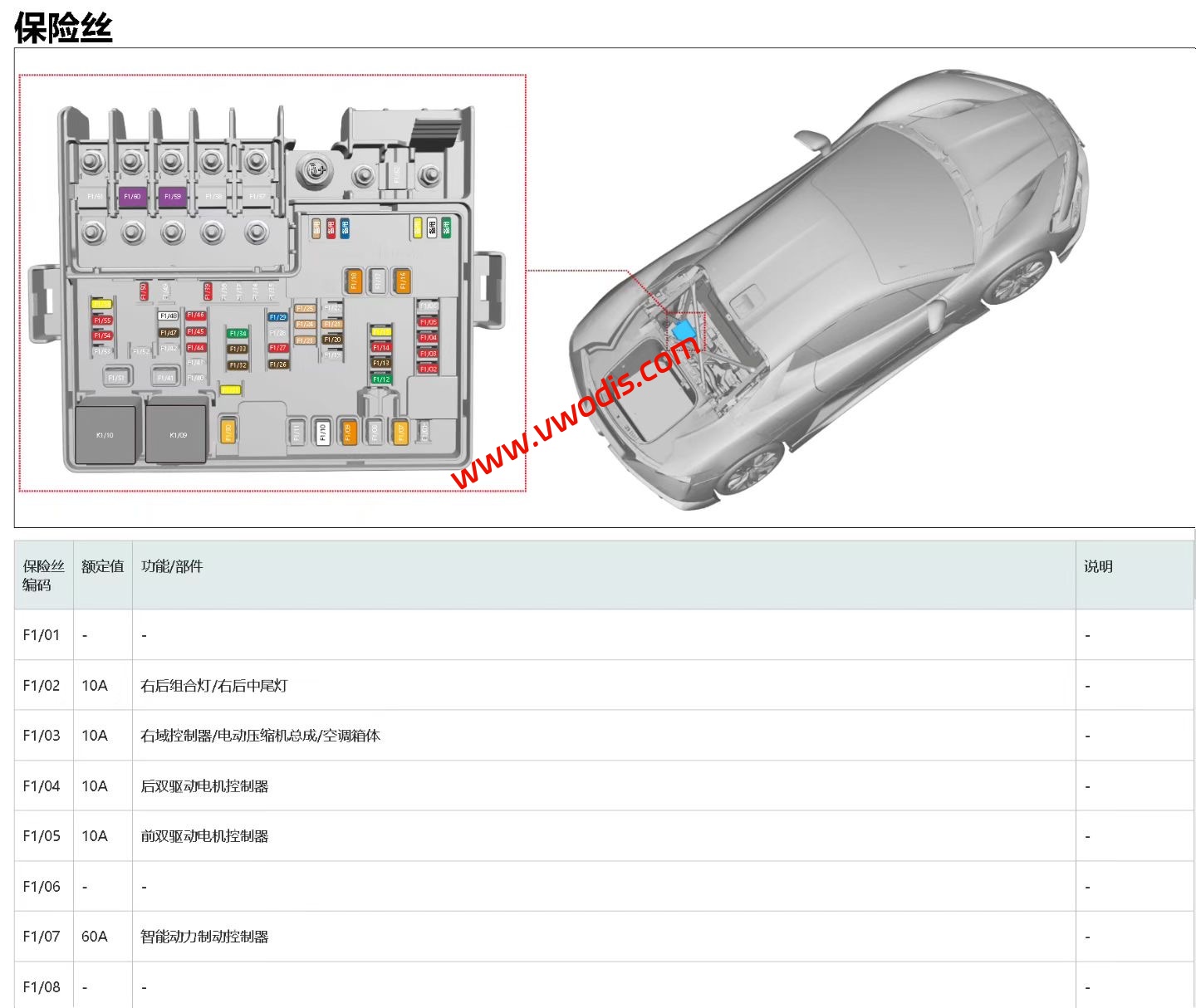Click the purple F1/60 fuse
Image resolution: width=1196 pixels, height=1008 pixels.
pos(132,197)
